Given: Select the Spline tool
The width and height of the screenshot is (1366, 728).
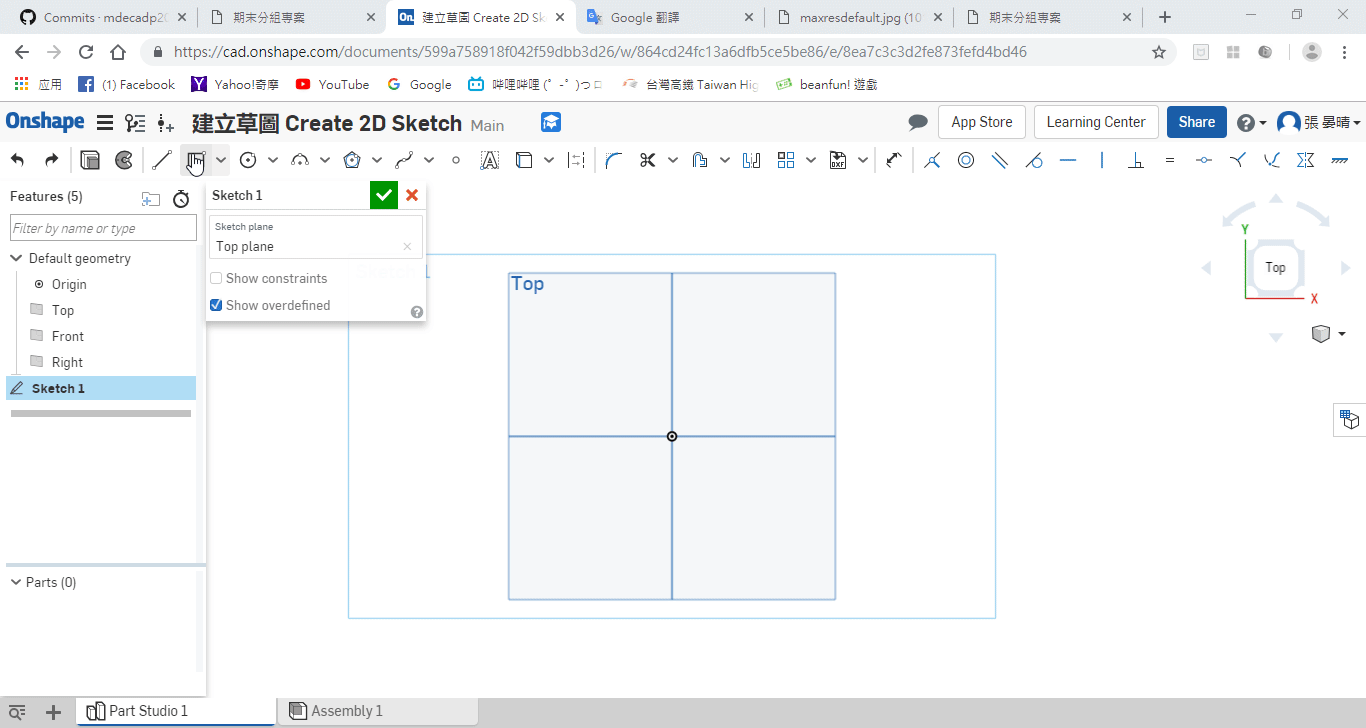Looking at the screenshot, I should click(404, 160).
